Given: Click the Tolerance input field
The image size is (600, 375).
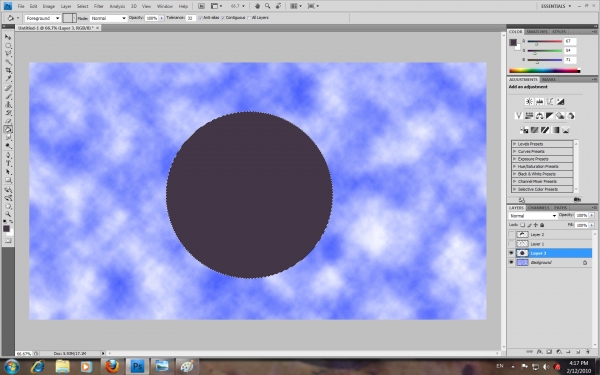Looking at the screenshot, I should [x=190, y=18].
